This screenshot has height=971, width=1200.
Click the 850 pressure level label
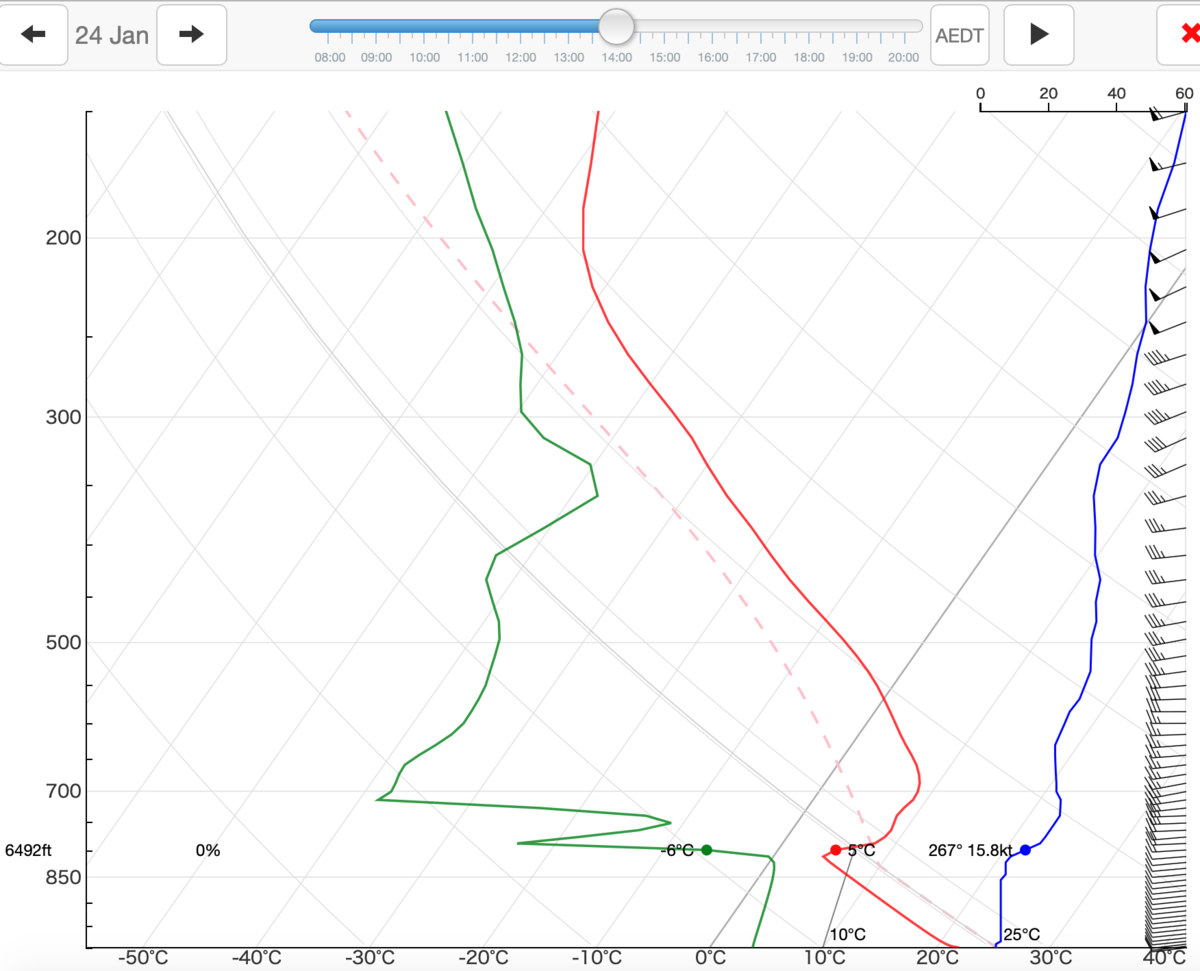pyautogui.click(x=64, y=877)
